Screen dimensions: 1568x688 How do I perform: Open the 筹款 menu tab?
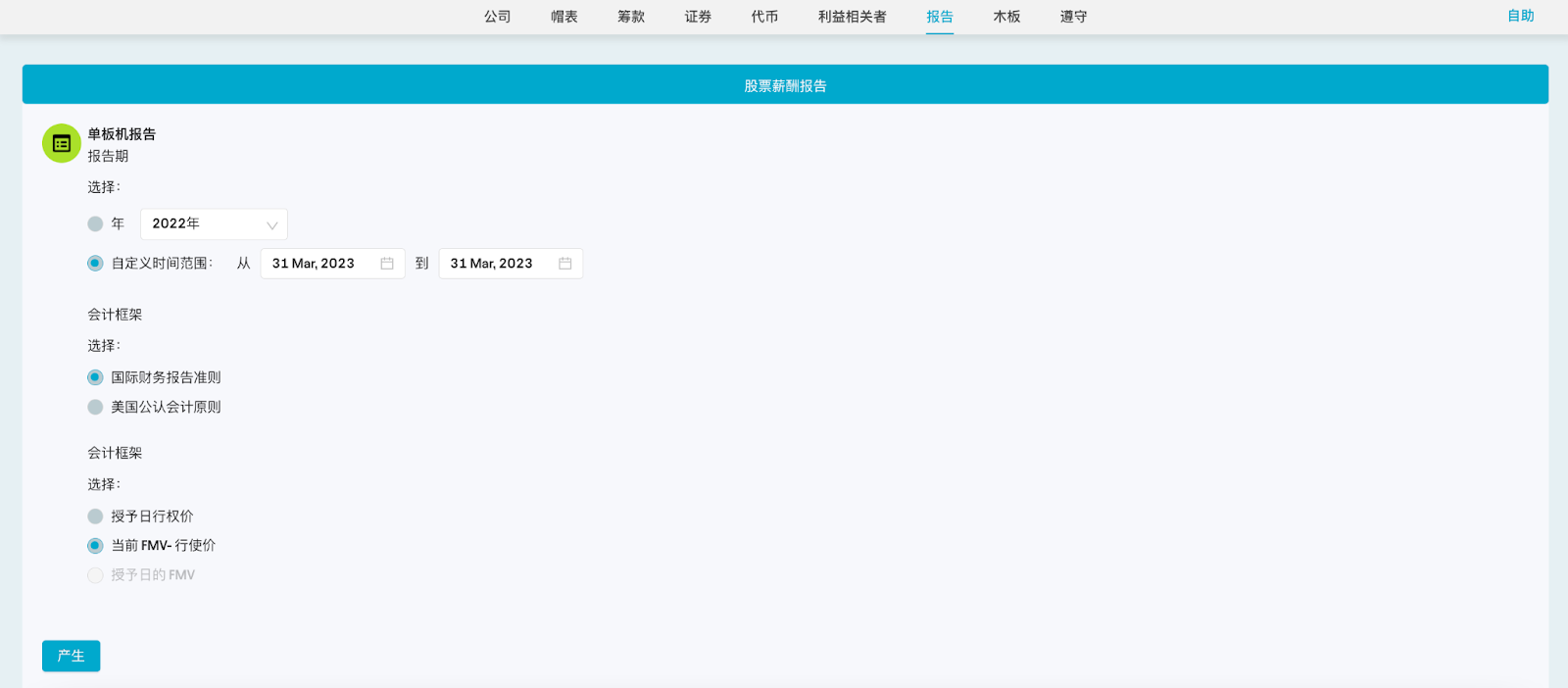(x=631, y=17)
